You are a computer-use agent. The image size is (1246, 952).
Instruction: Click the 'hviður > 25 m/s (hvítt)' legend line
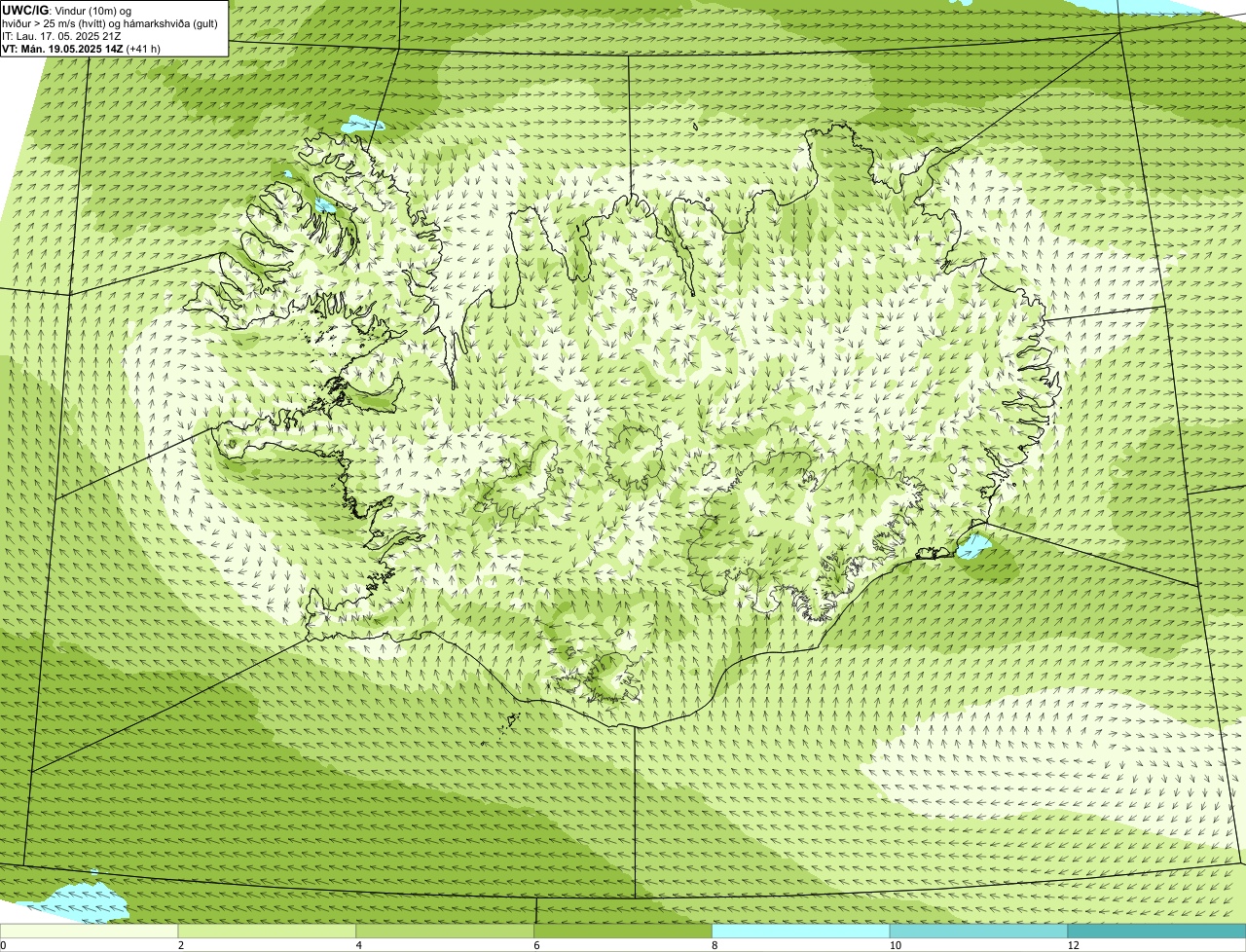click(x=110, y=23)
